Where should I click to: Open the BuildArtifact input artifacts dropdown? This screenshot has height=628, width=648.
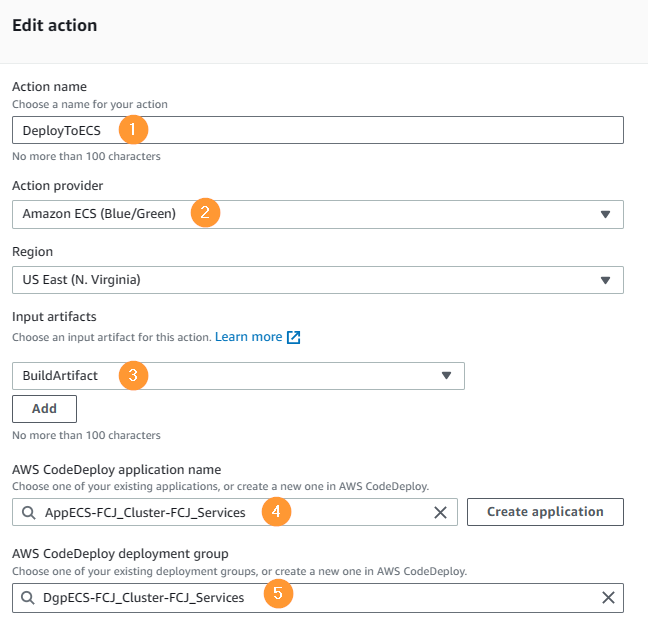coord(238,376)
